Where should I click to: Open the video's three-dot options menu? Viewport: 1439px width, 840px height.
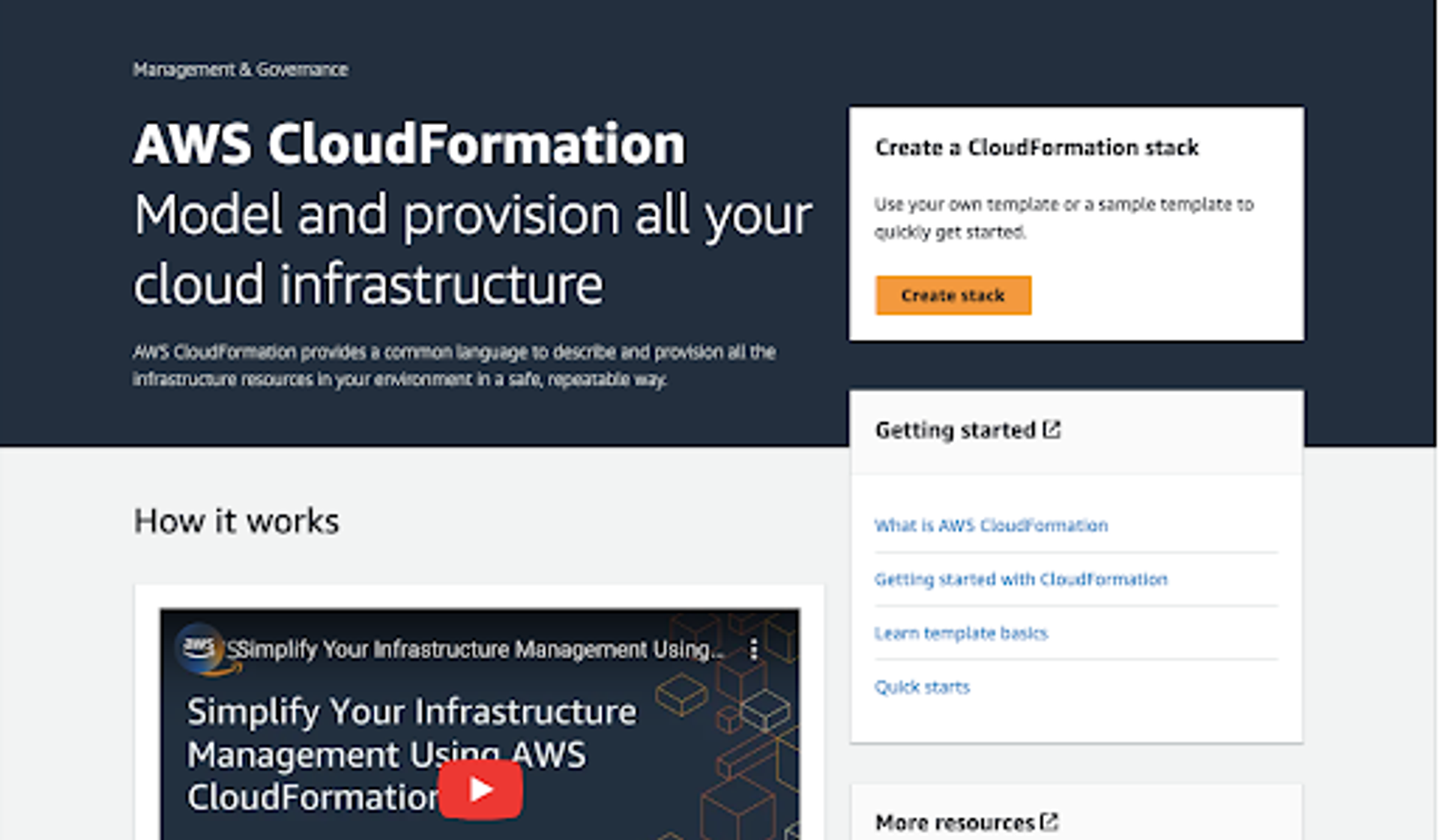tap(753, 649)
